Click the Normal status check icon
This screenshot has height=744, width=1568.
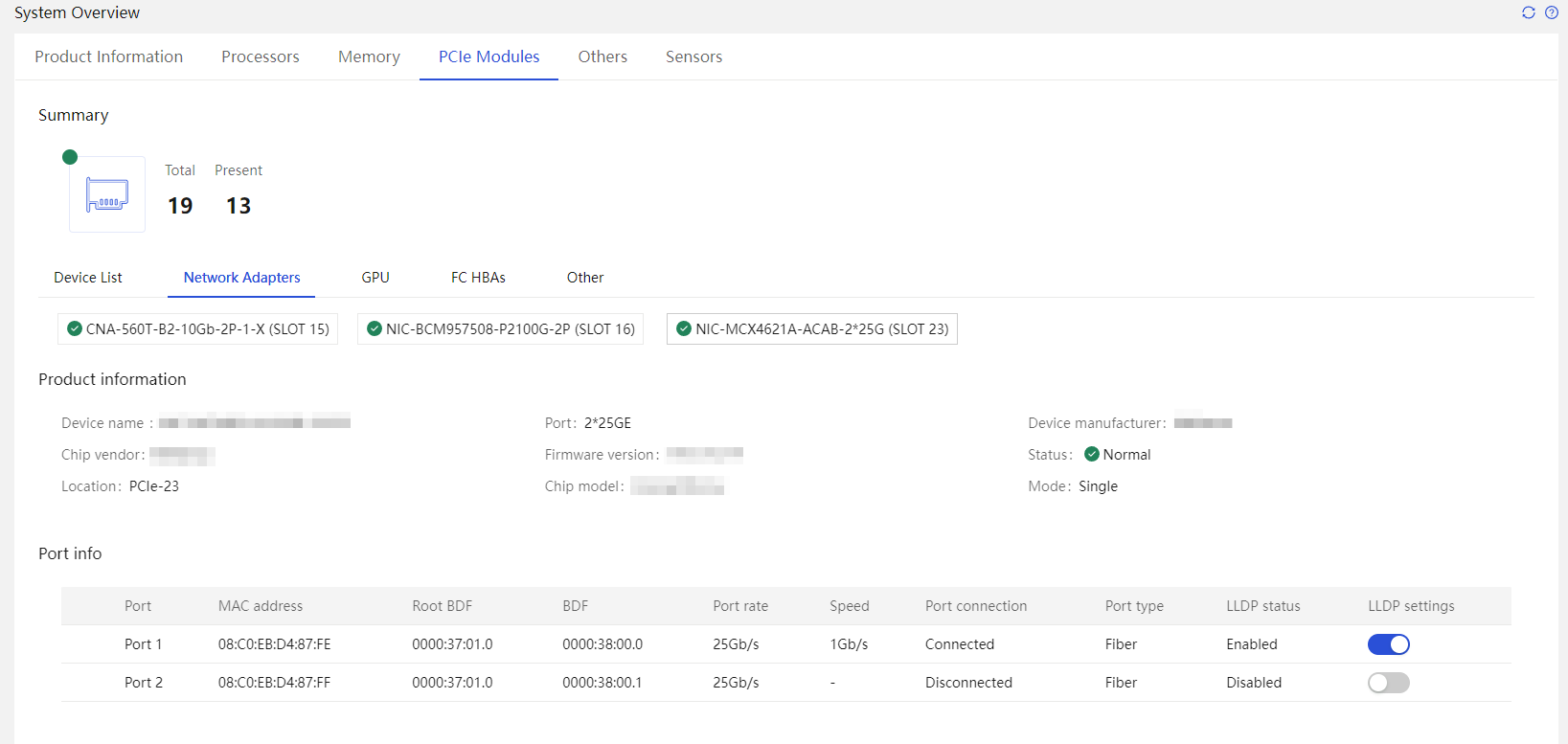point(1092,454)
